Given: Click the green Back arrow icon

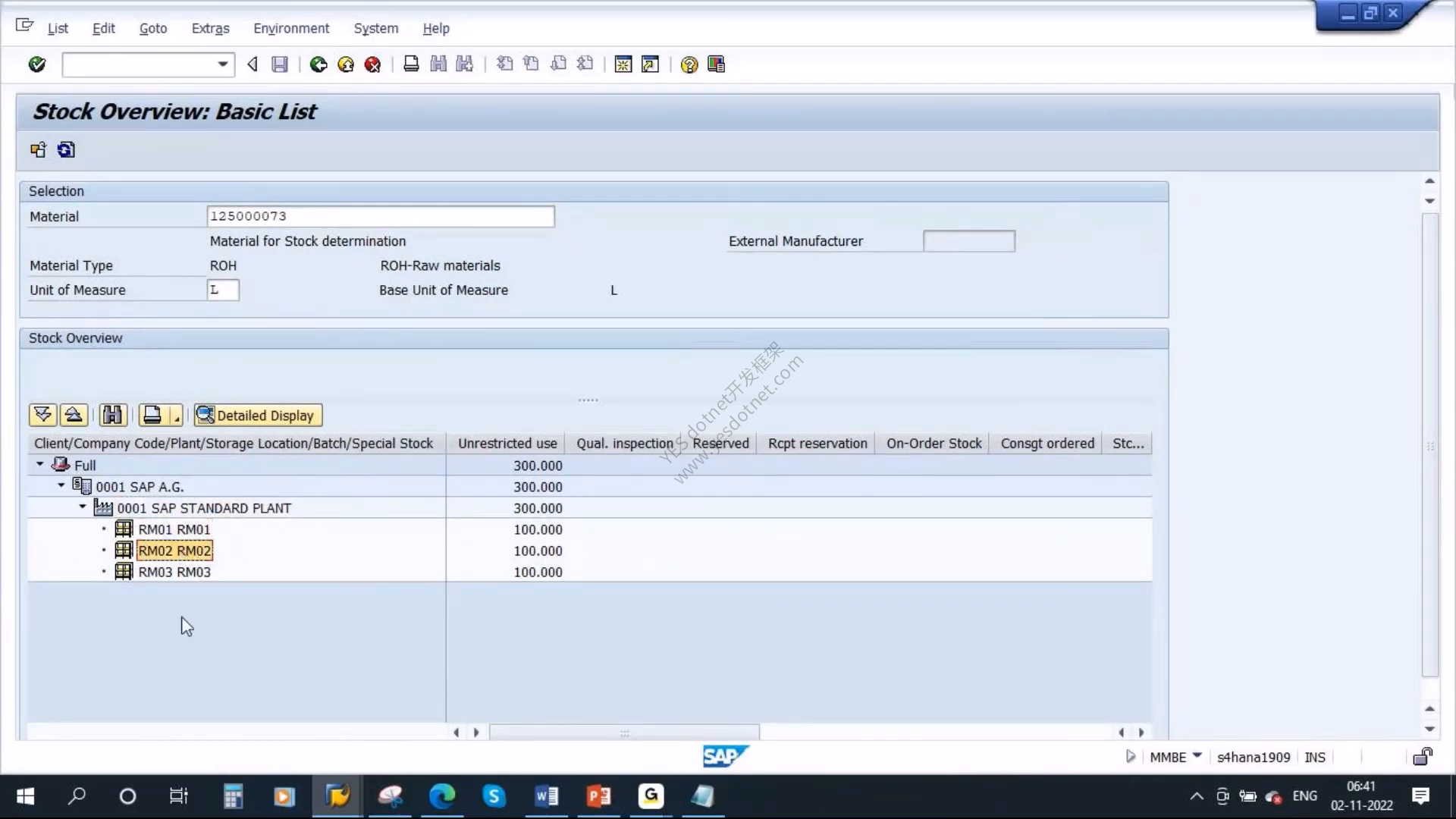Looking at the screenshot, I should 318,64.
